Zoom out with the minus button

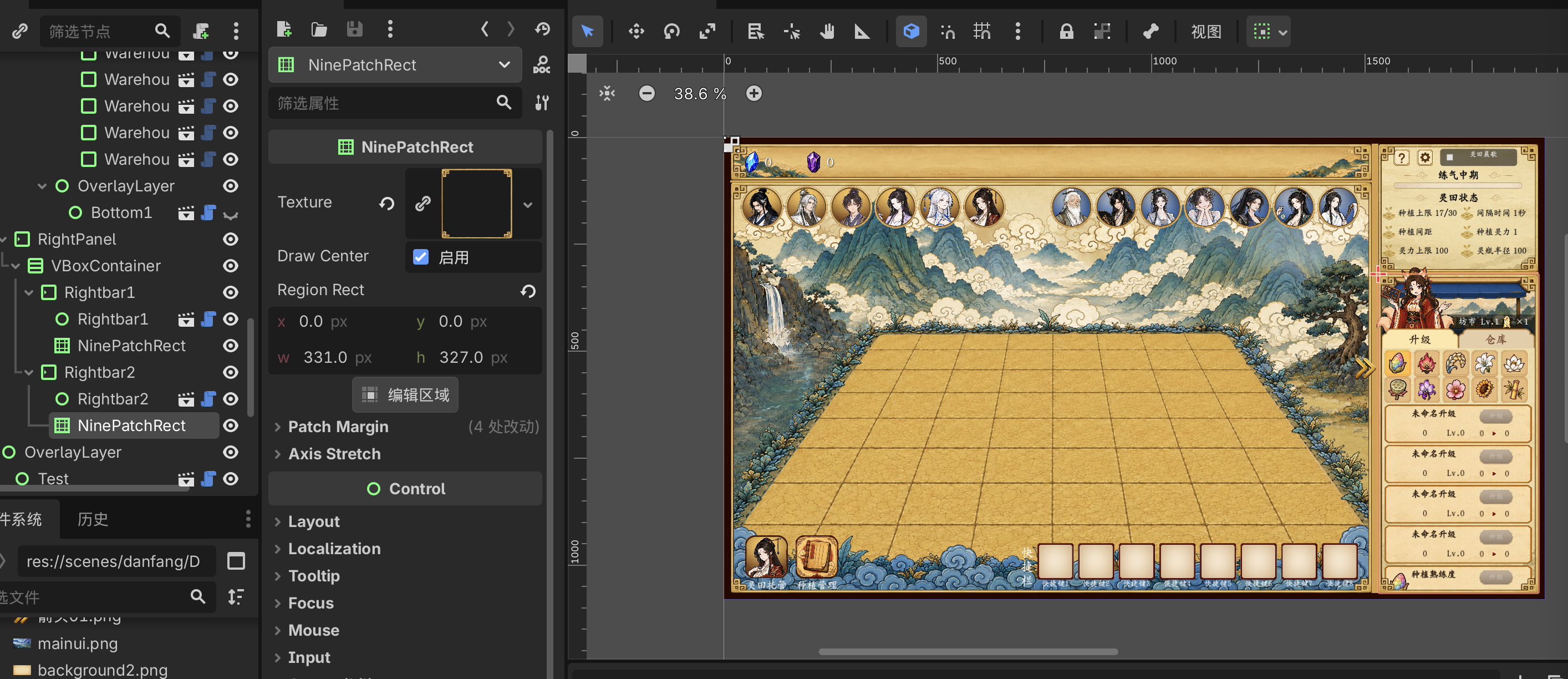point(647,93)
